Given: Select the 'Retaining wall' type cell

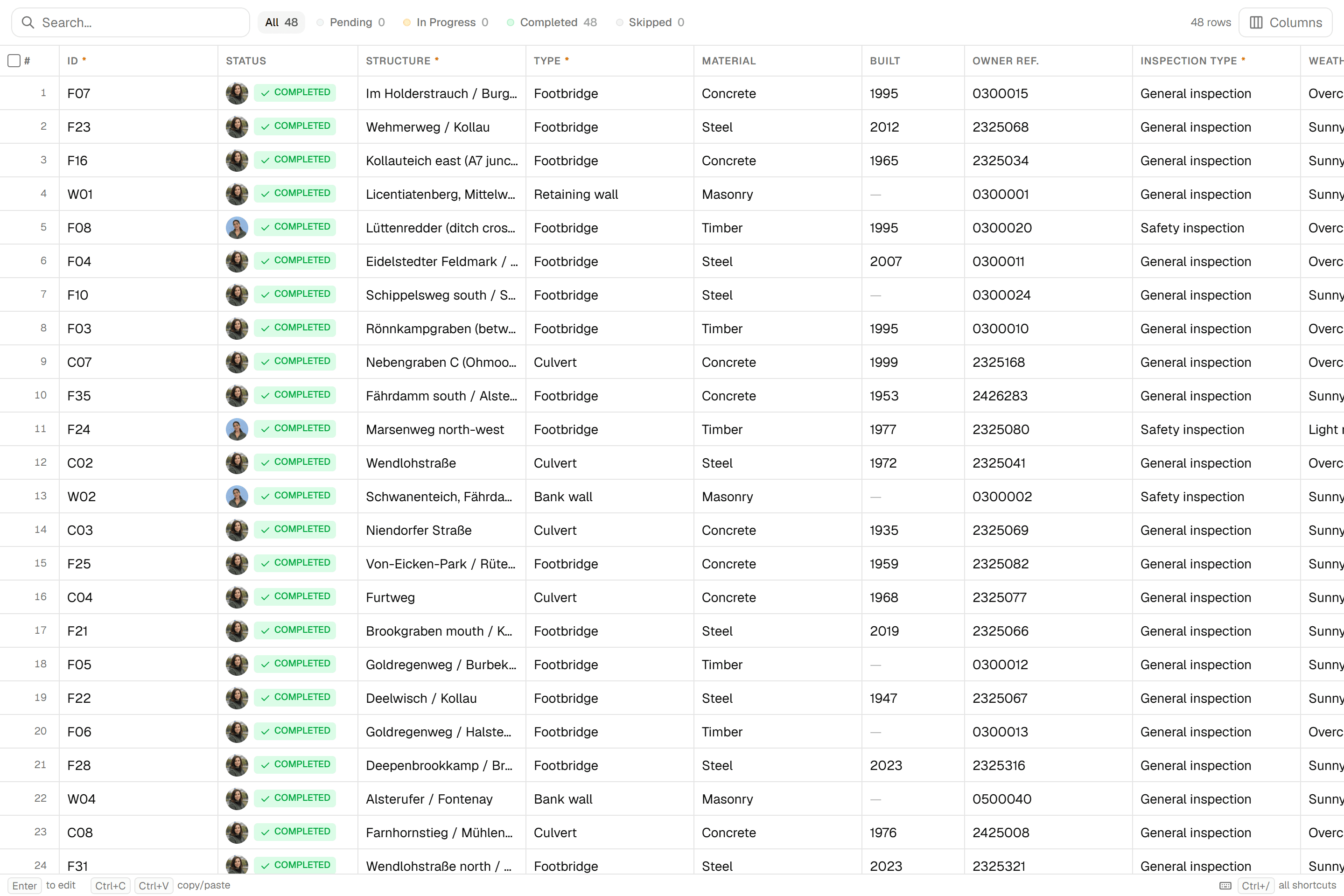Looking at the screenshot, I should coord(610,194).
